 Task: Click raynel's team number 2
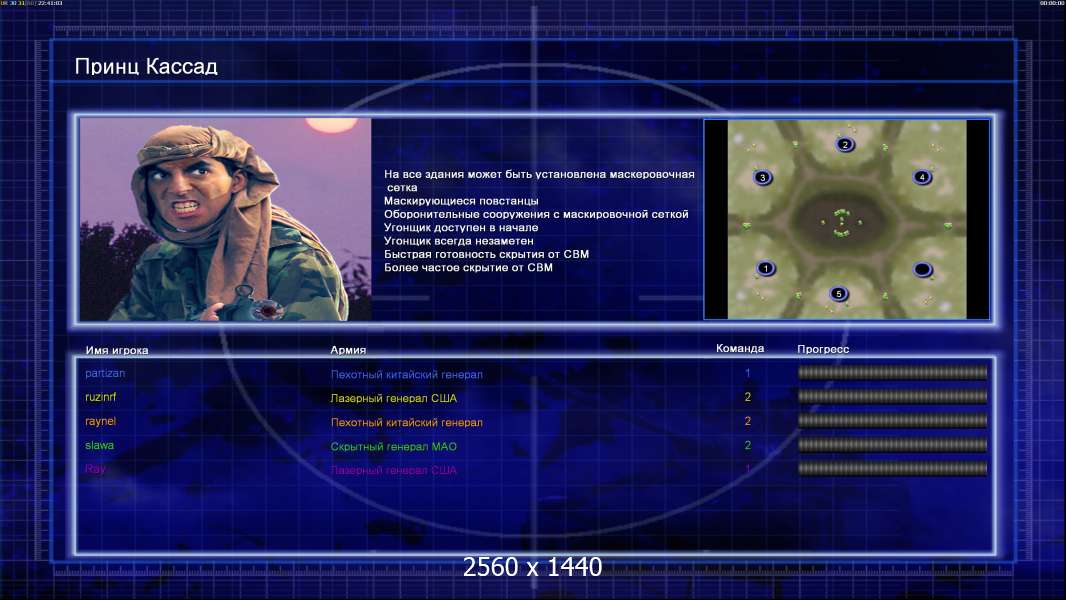point(748,421)
